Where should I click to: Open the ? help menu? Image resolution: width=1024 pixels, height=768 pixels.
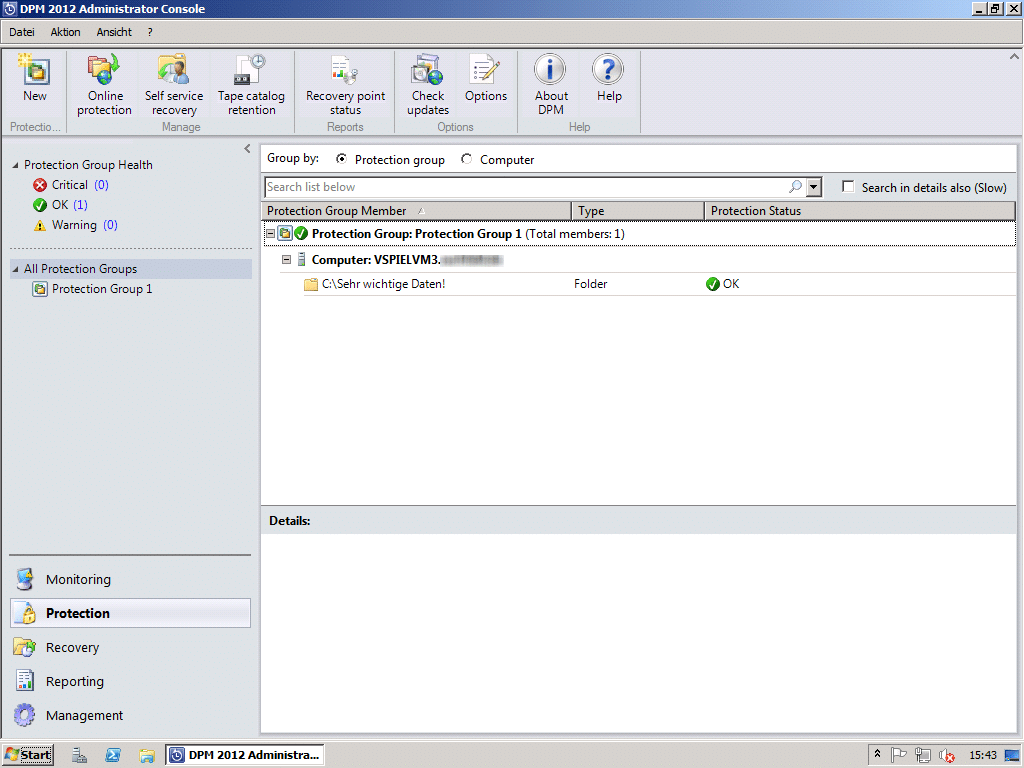pyautogui.click(x=150, y=32)
